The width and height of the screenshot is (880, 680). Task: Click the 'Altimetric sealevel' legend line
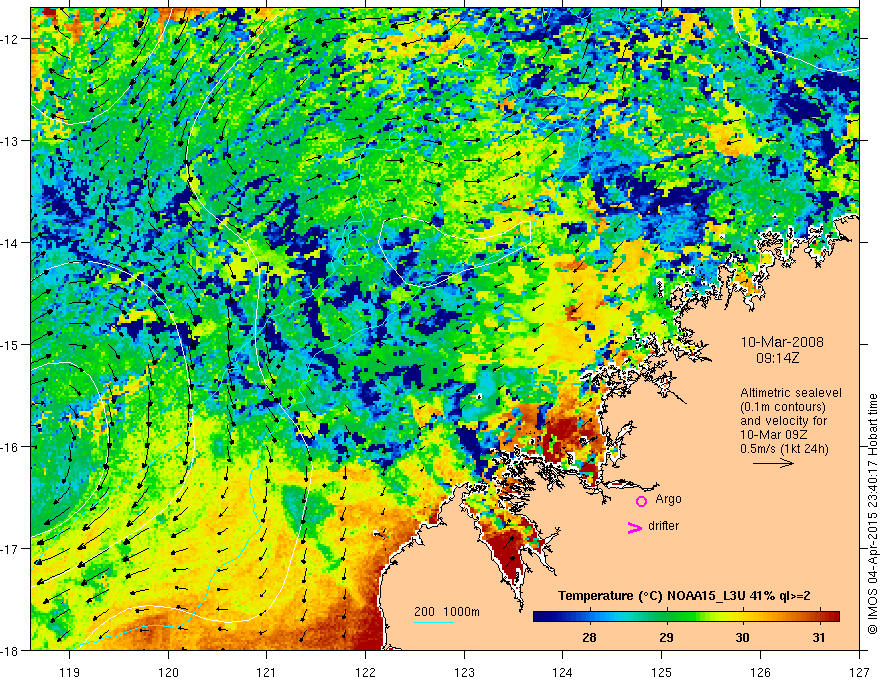click(791, 393)
